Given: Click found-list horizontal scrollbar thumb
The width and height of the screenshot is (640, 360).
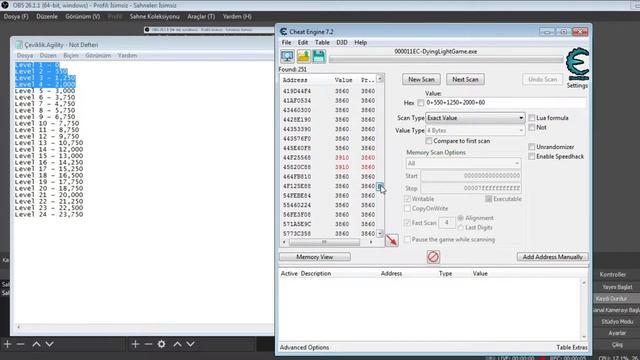Looking at the screenshot, I should tap(324, 242).
